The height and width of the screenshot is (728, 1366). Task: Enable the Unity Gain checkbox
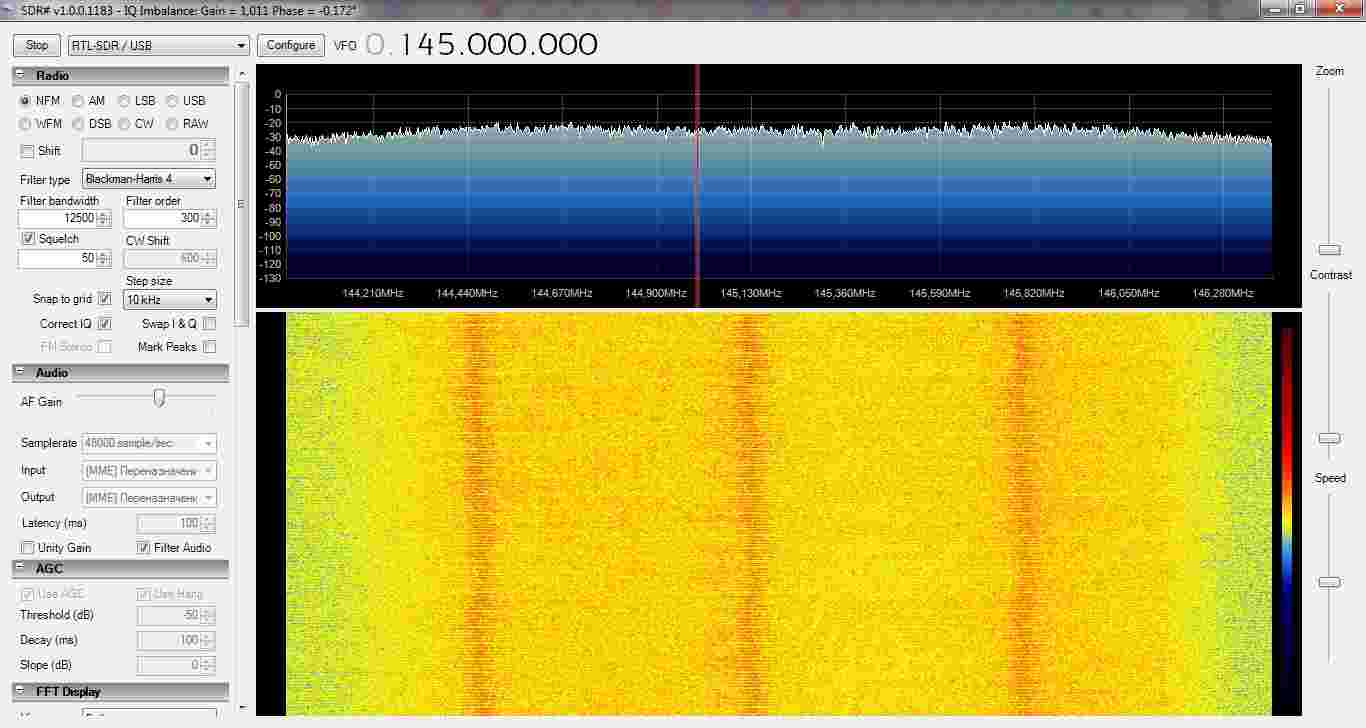(27, 548)
